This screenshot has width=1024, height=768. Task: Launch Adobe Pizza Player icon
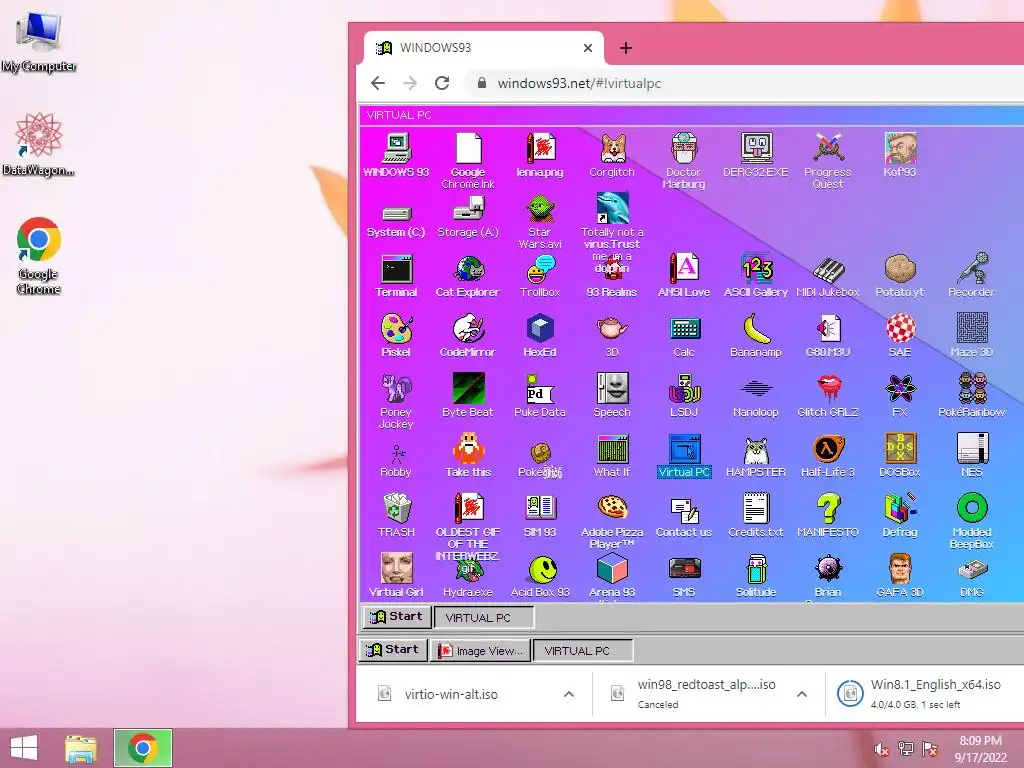pyautogui.click(x=611, y=521)
